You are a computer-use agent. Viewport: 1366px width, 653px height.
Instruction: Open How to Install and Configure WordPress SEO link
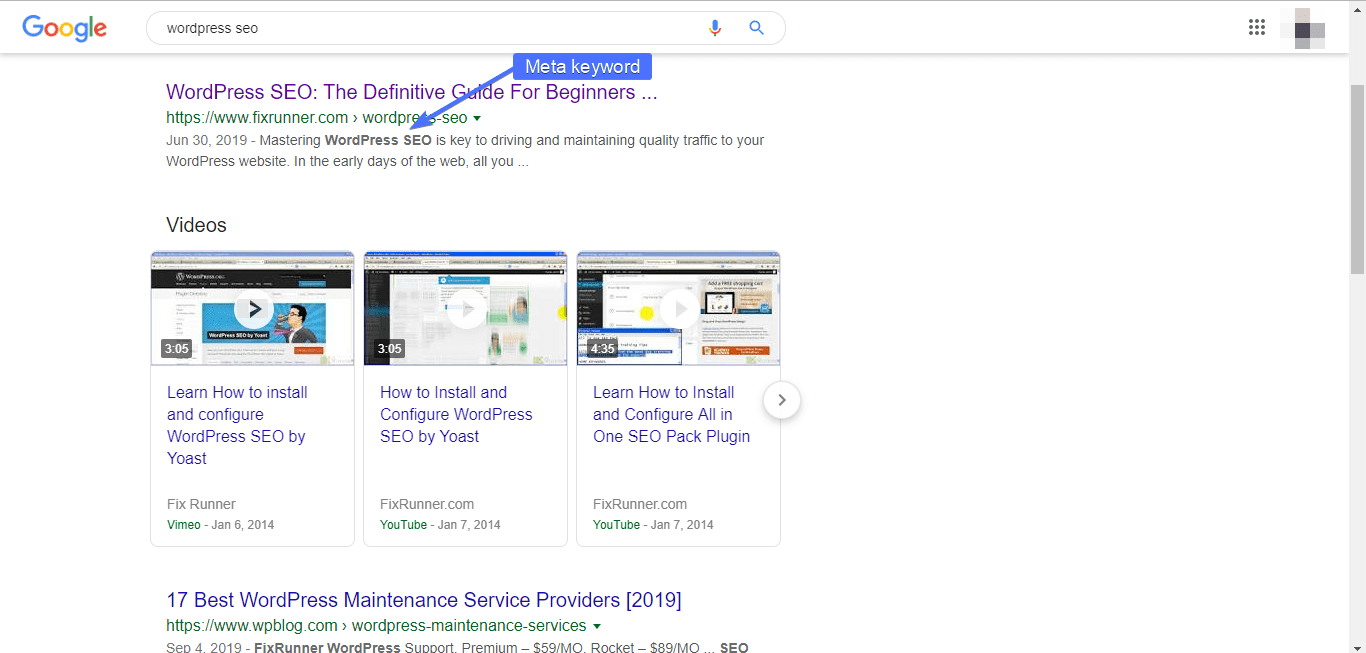(x=456, y=414)
